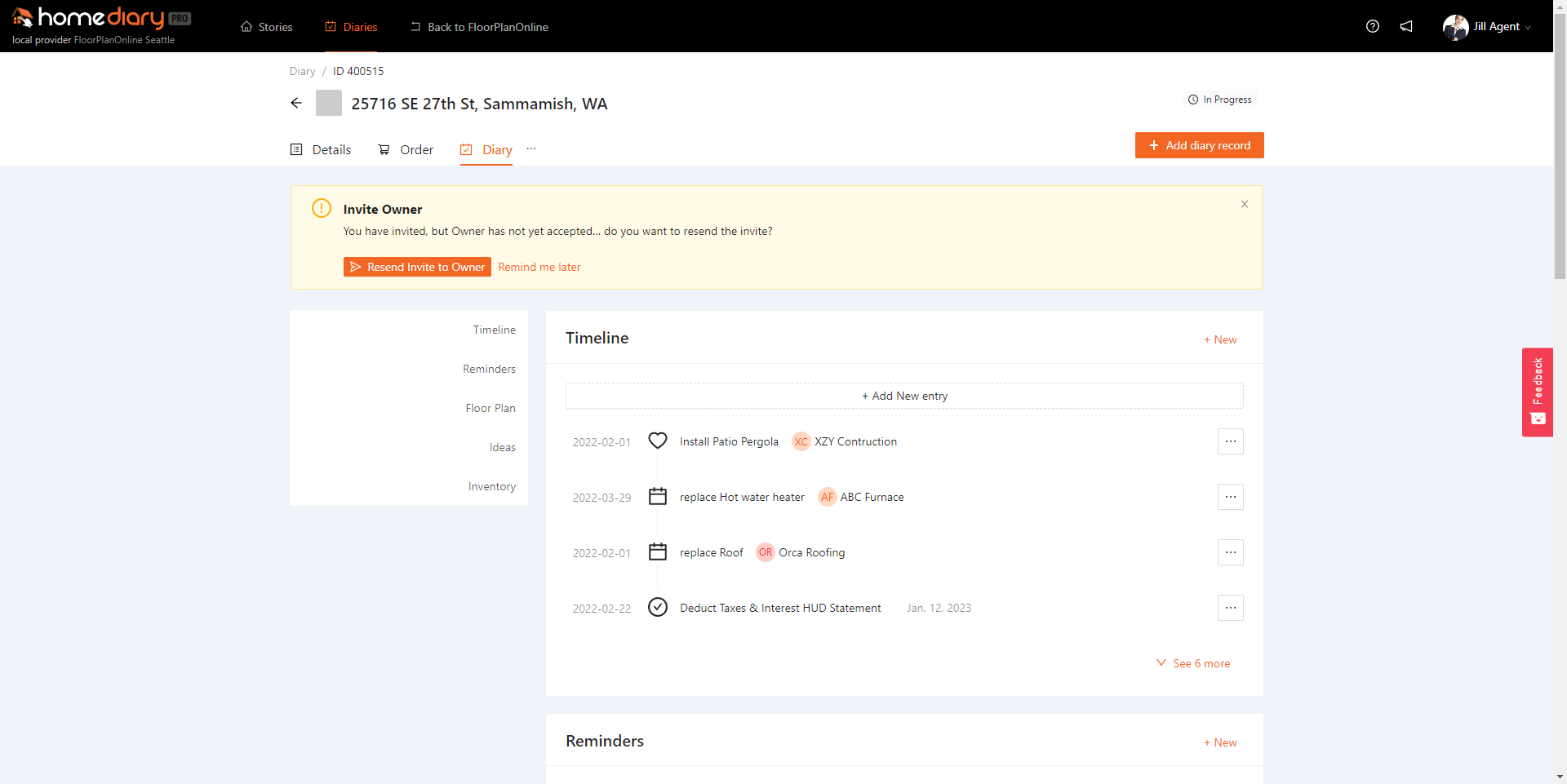Jump to Inventory in side navigation
The width and height of the screenshot is (1567, 784).
[492, 486]
